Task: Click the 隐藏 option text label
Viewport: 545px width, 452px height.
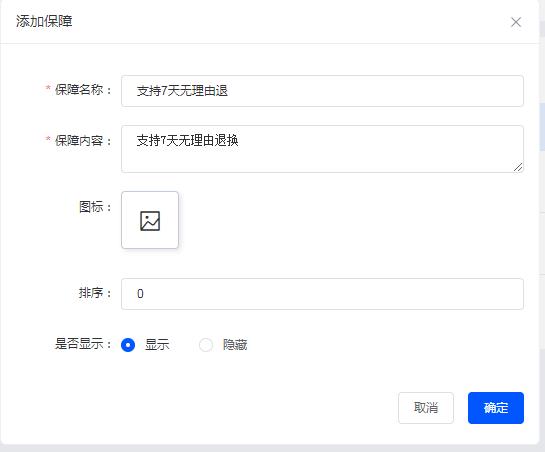Action: point(235,345)
